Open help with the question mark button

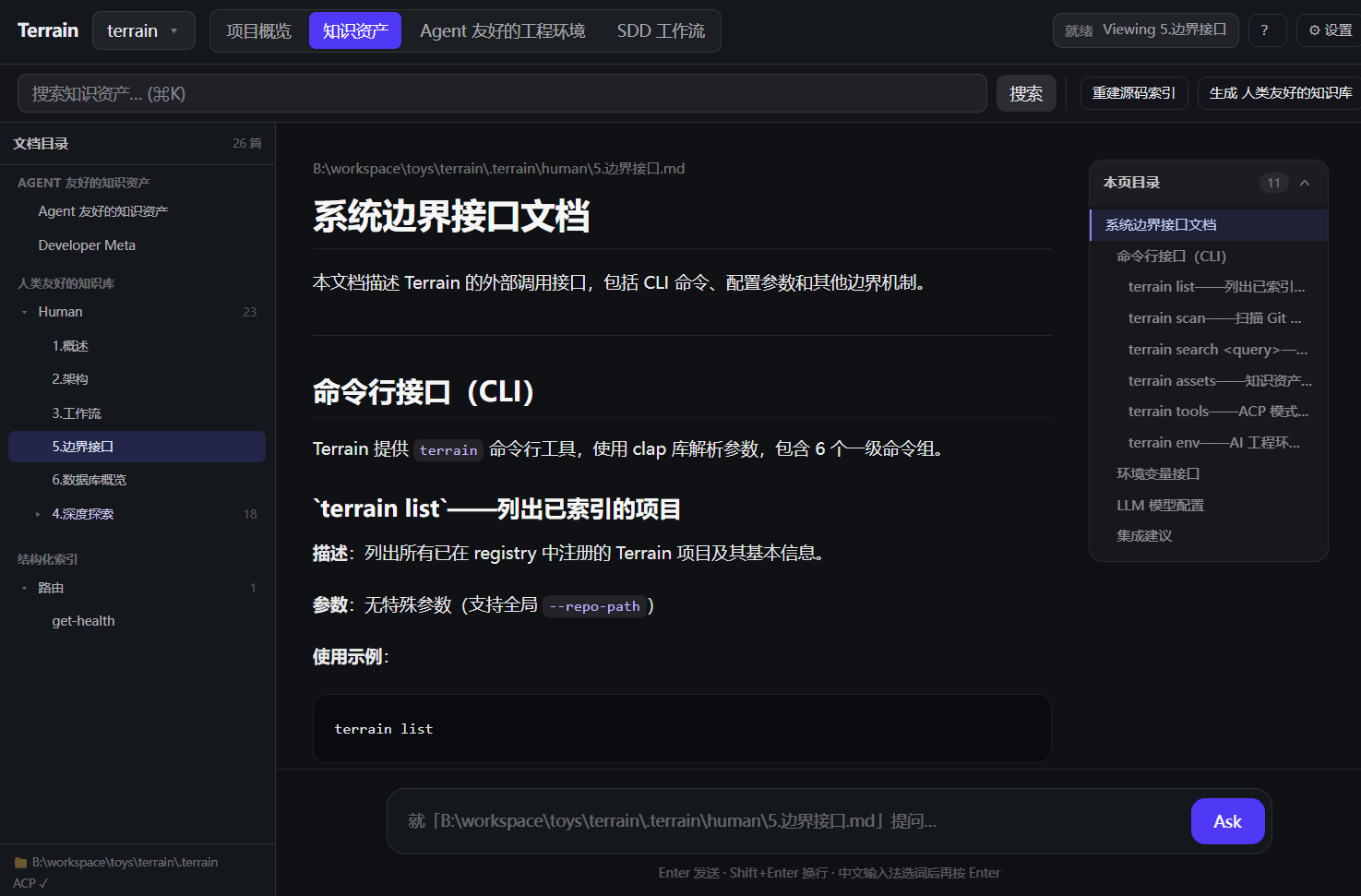[1267, 30]
